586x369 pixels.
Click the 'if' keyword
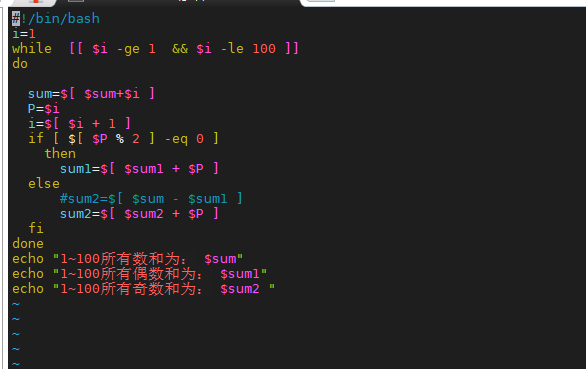(x=36, y=138)
